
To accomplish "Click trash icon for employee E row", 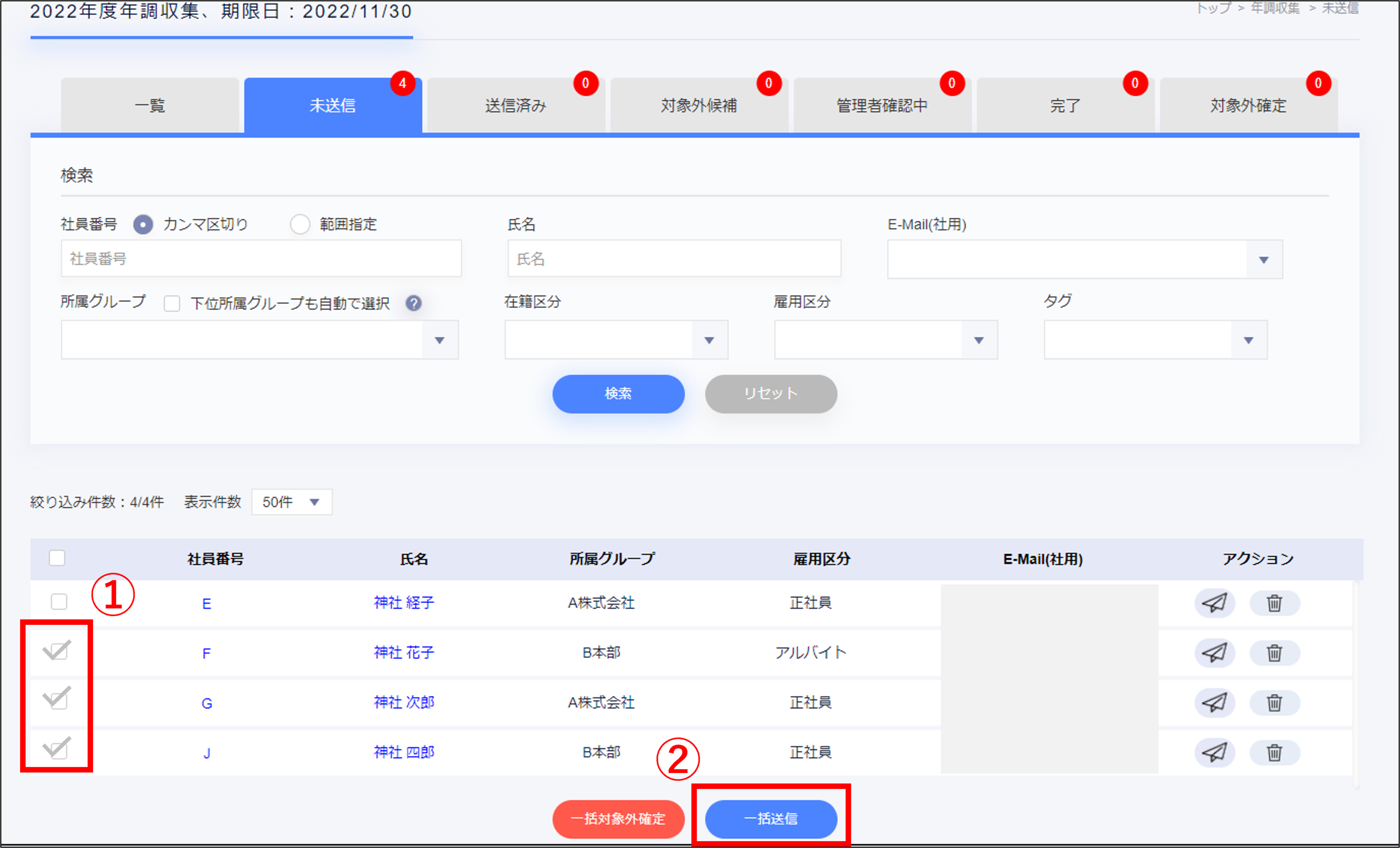I will click(x=1274, y=602).
